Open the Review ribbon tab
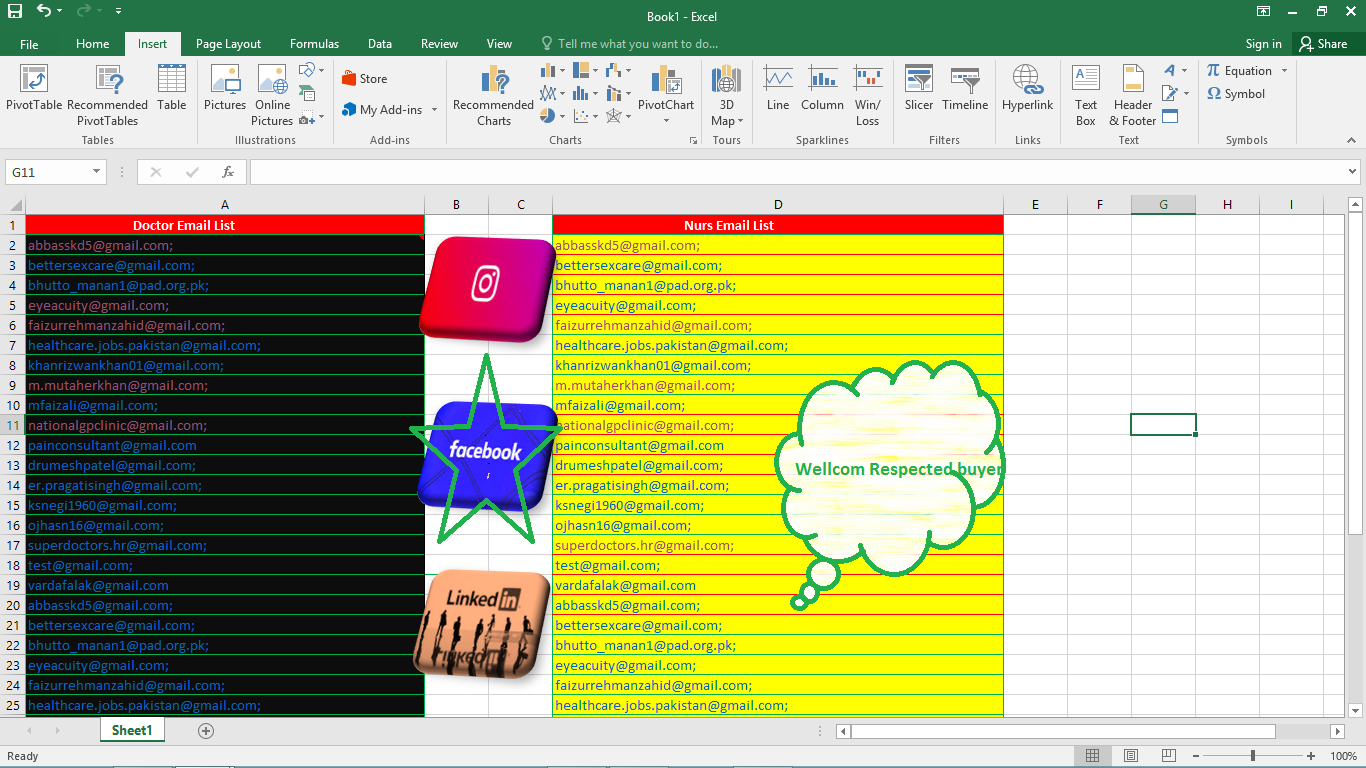The image size is (1366, 768). (x=439, y=44)
